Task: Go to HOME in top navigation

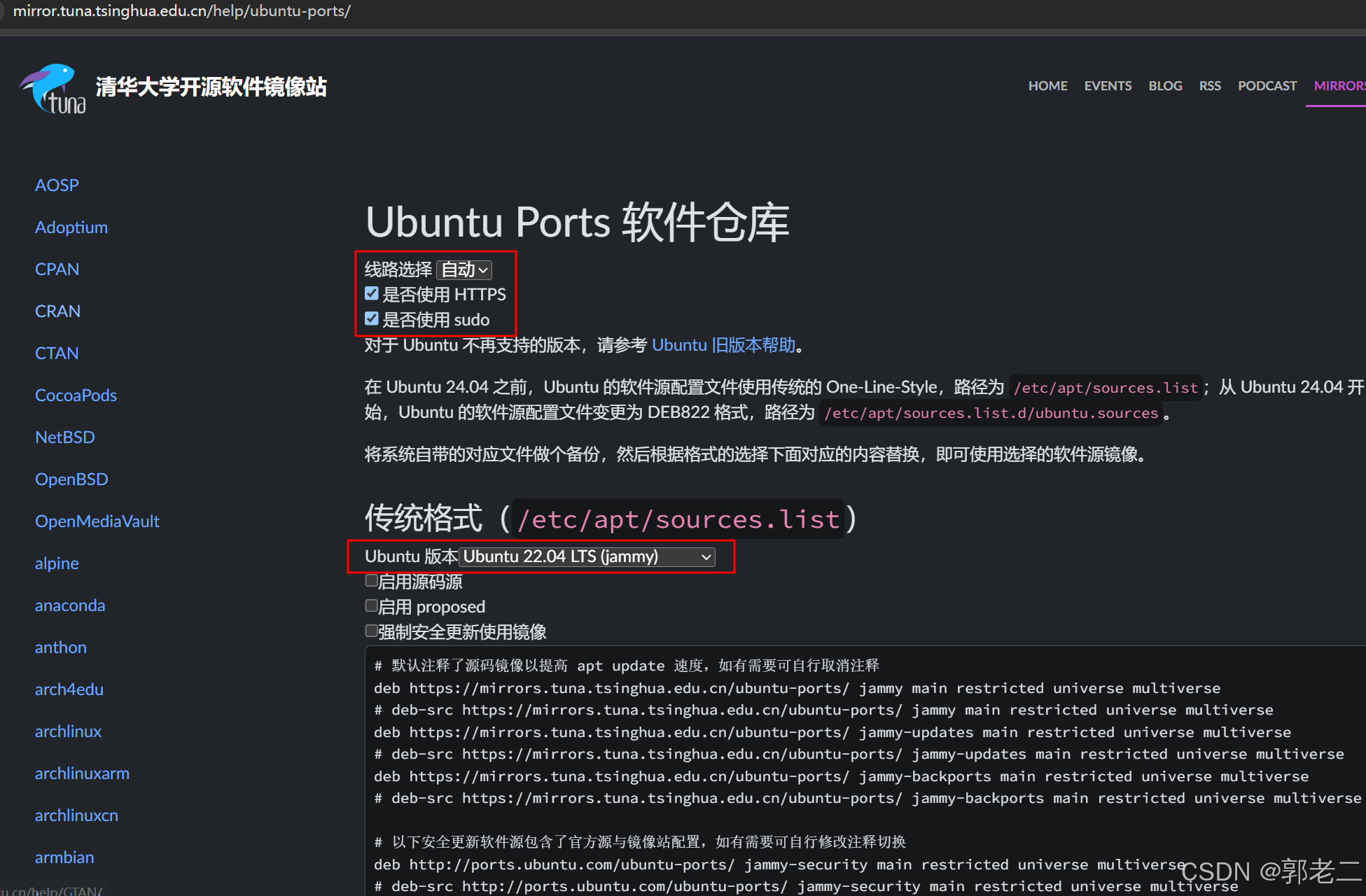Action: click(x=1047, y=85)
